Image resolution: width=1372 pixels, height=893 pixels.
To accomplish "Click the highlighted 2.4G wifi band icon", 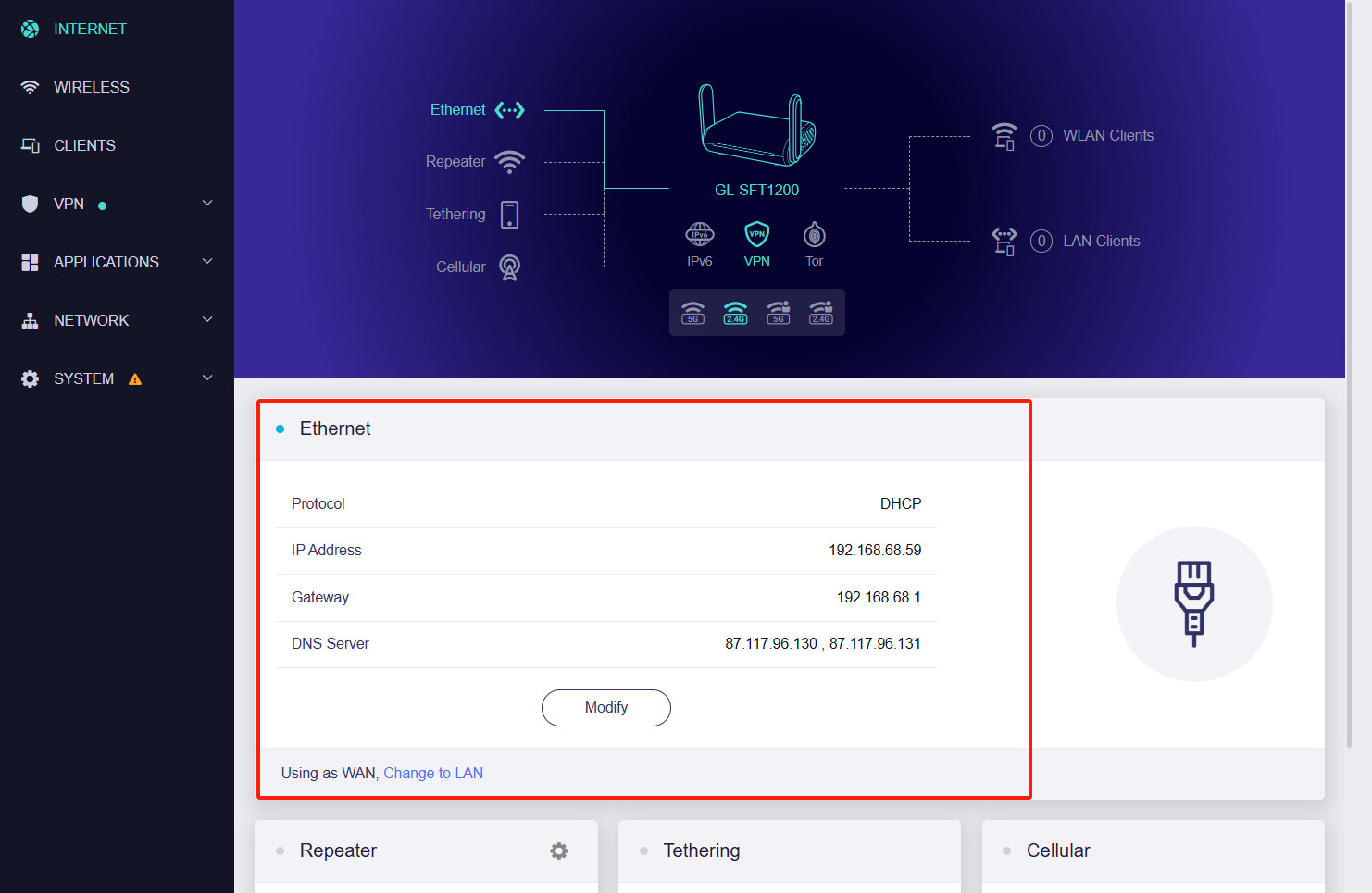I will [x=735, y=313].
